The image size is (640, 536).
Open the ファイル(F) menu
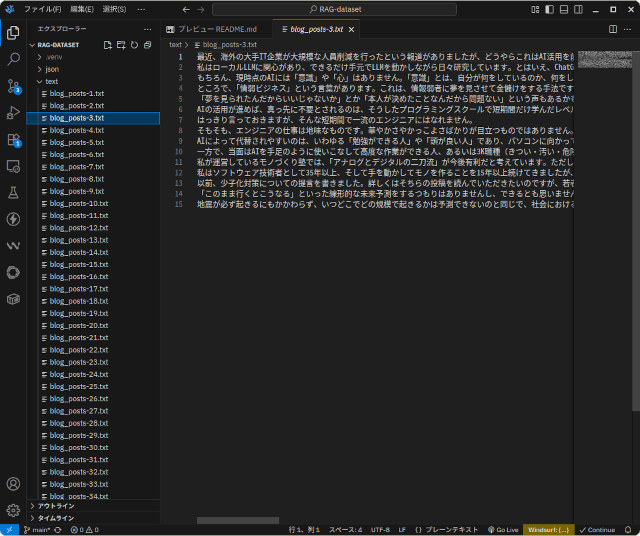point(43,9)
